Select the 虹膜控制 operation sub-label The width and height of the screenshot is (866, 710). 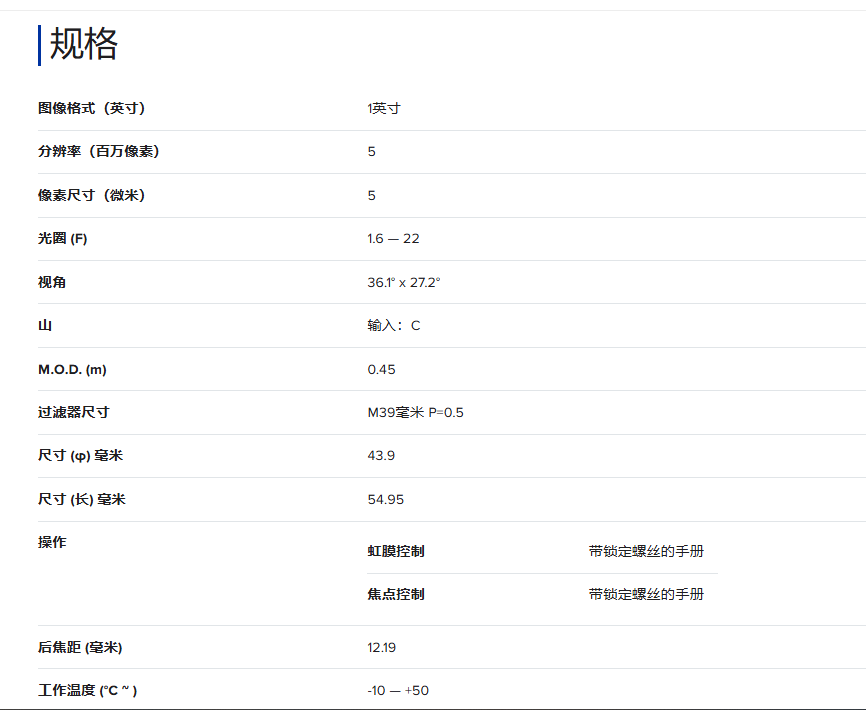coord(396,551)
